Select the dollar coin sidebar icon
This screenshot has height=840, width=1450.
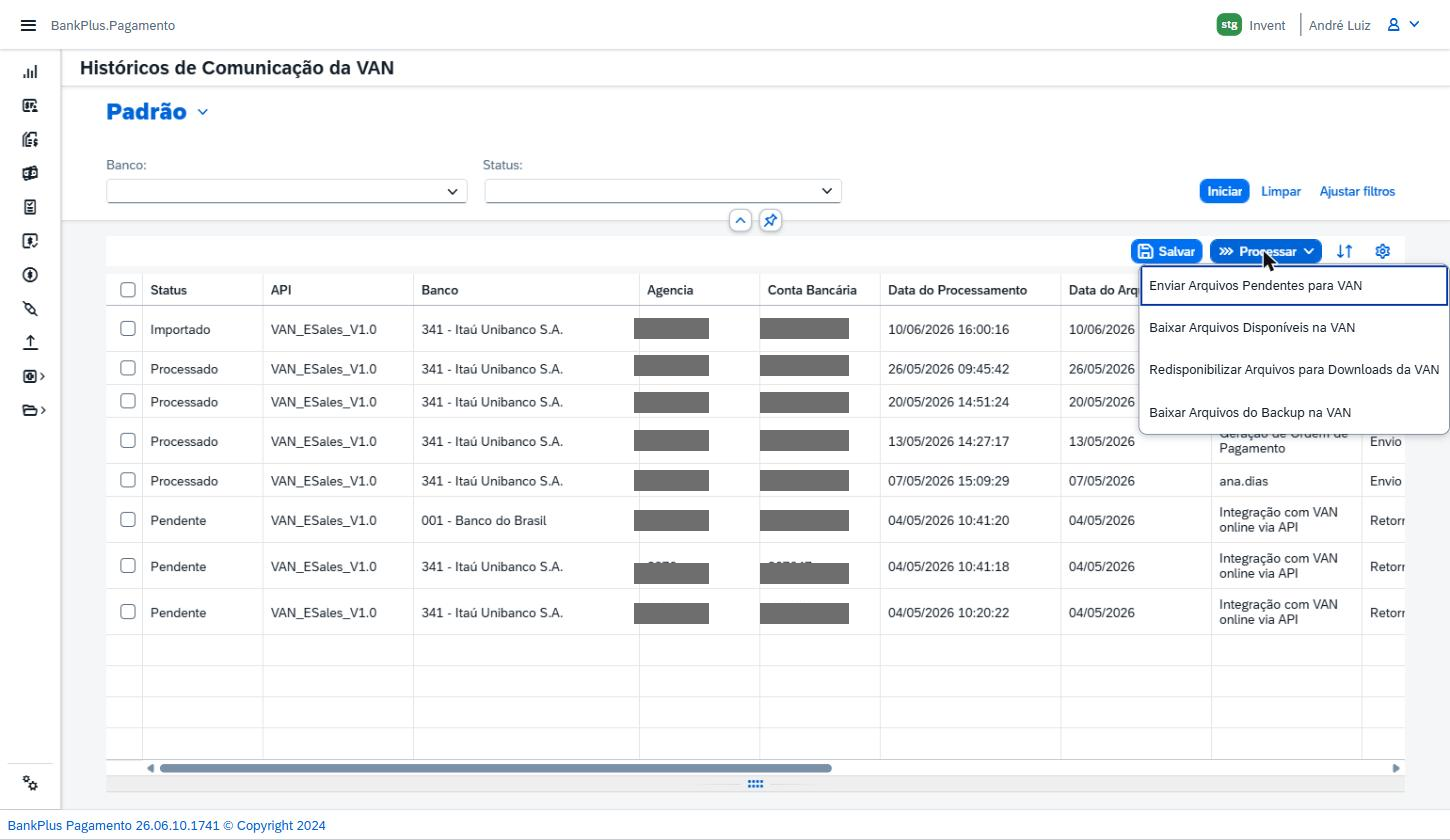30,275
